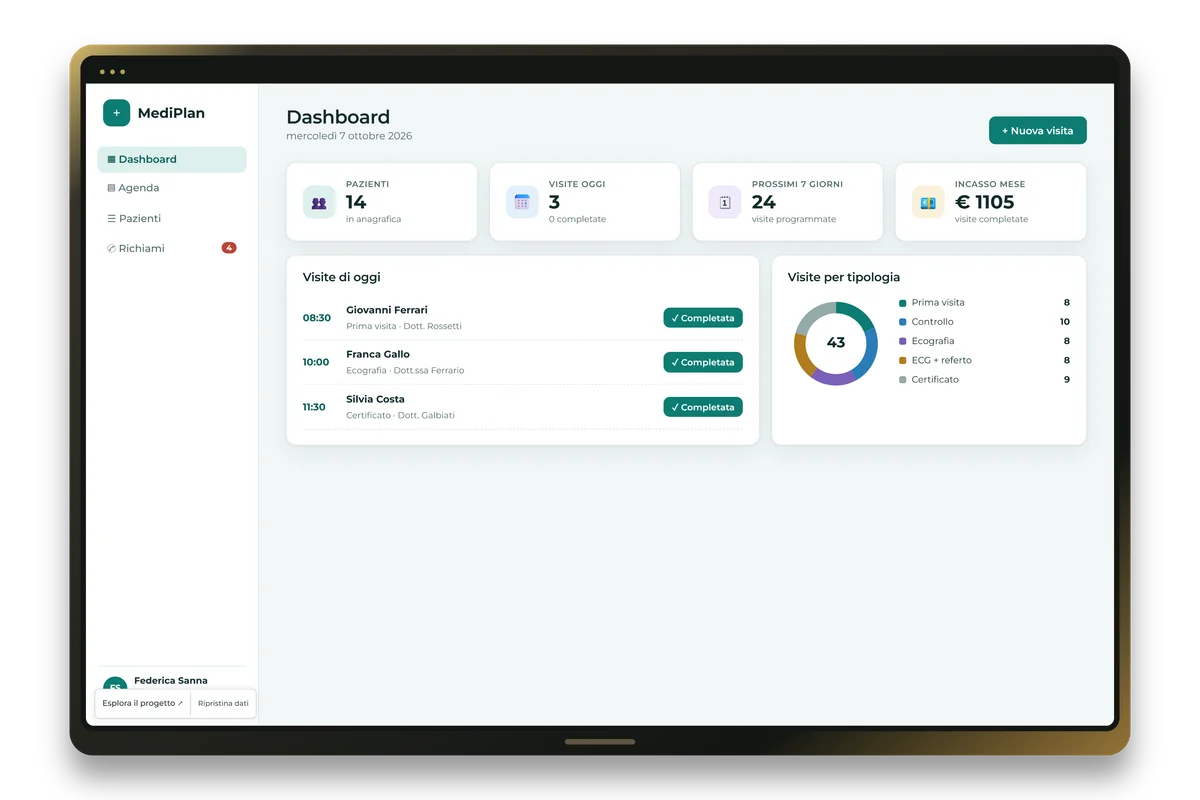Click the user name Federica Sanna

171,681
